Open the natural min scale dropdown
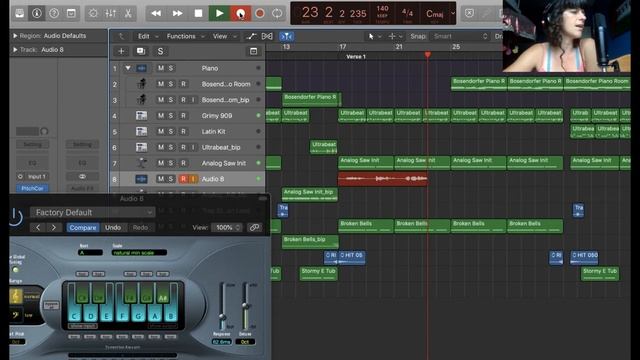The width and height of the screenshot is (640, 360). (139, 253)
